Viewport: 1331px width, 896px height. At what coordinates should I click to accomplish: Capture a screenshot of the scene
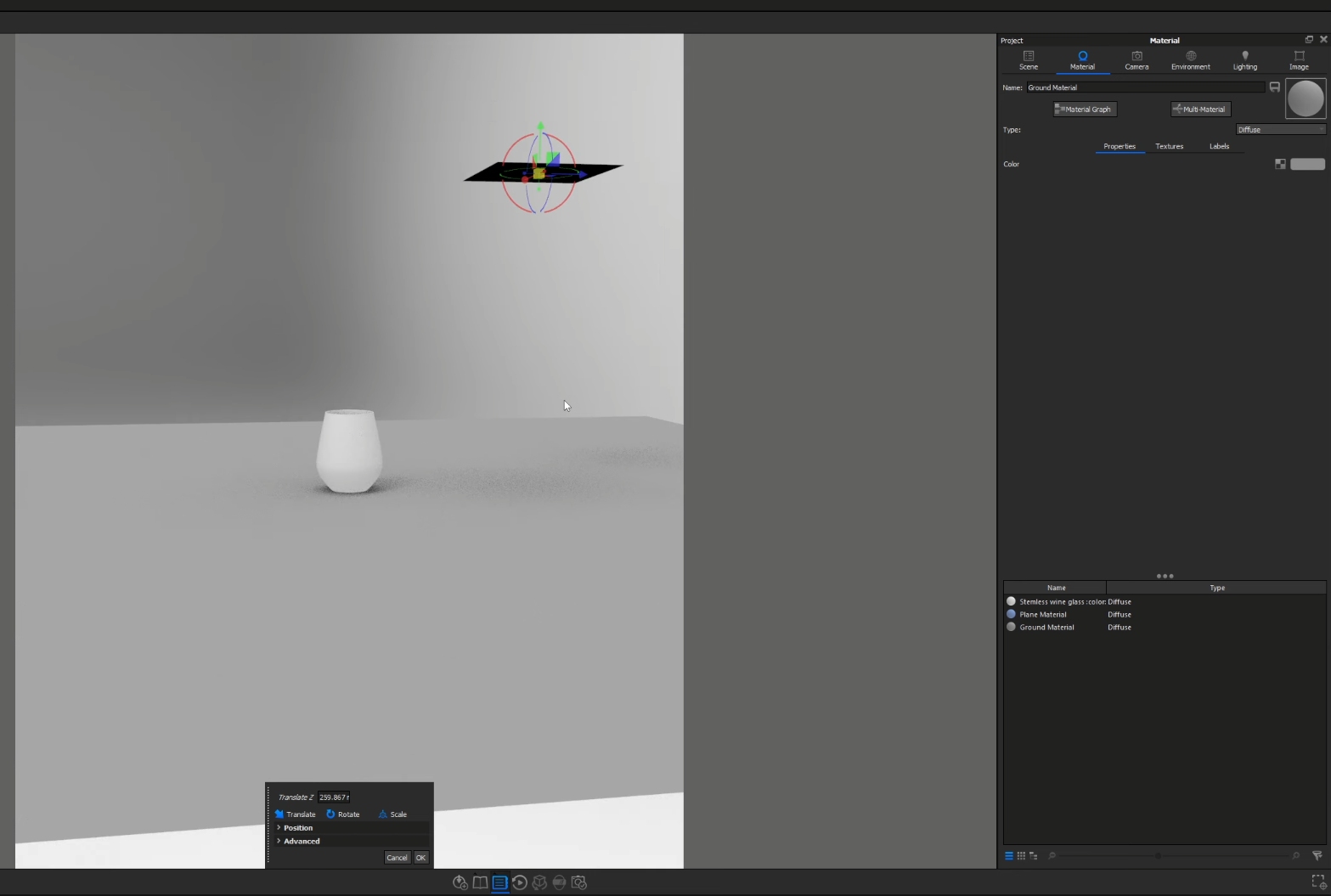point(578,882)
